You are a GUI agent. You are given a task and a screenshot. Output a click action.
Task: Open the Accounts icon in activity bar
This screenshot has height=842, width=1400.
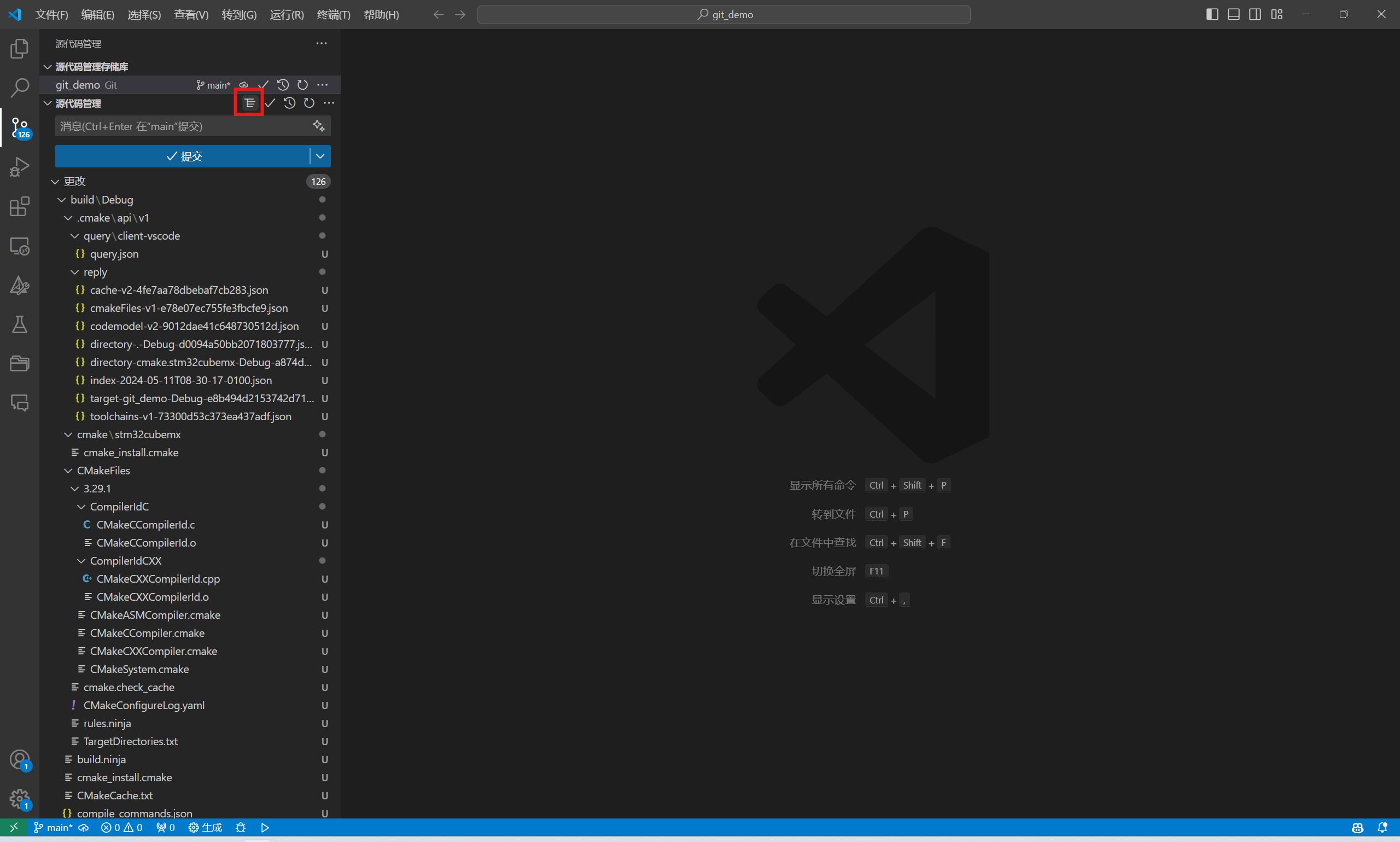click(19, 759)
